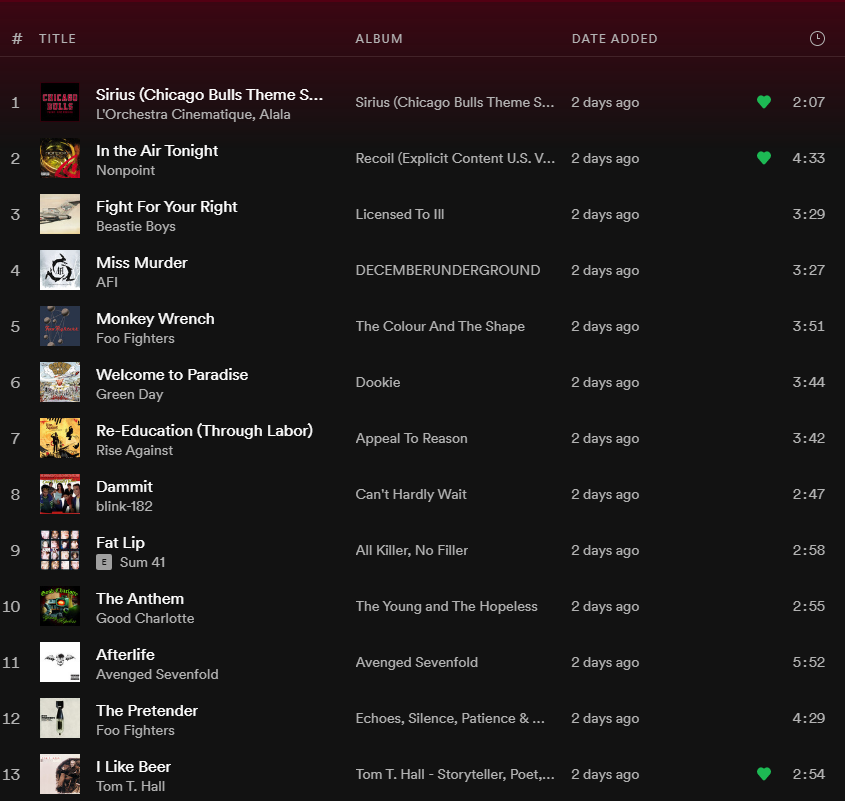The width and height of the screenshot is (845, 801).
Task: Toggle green heart on In the Air Tonight
Action: click(x=764, y=158)
